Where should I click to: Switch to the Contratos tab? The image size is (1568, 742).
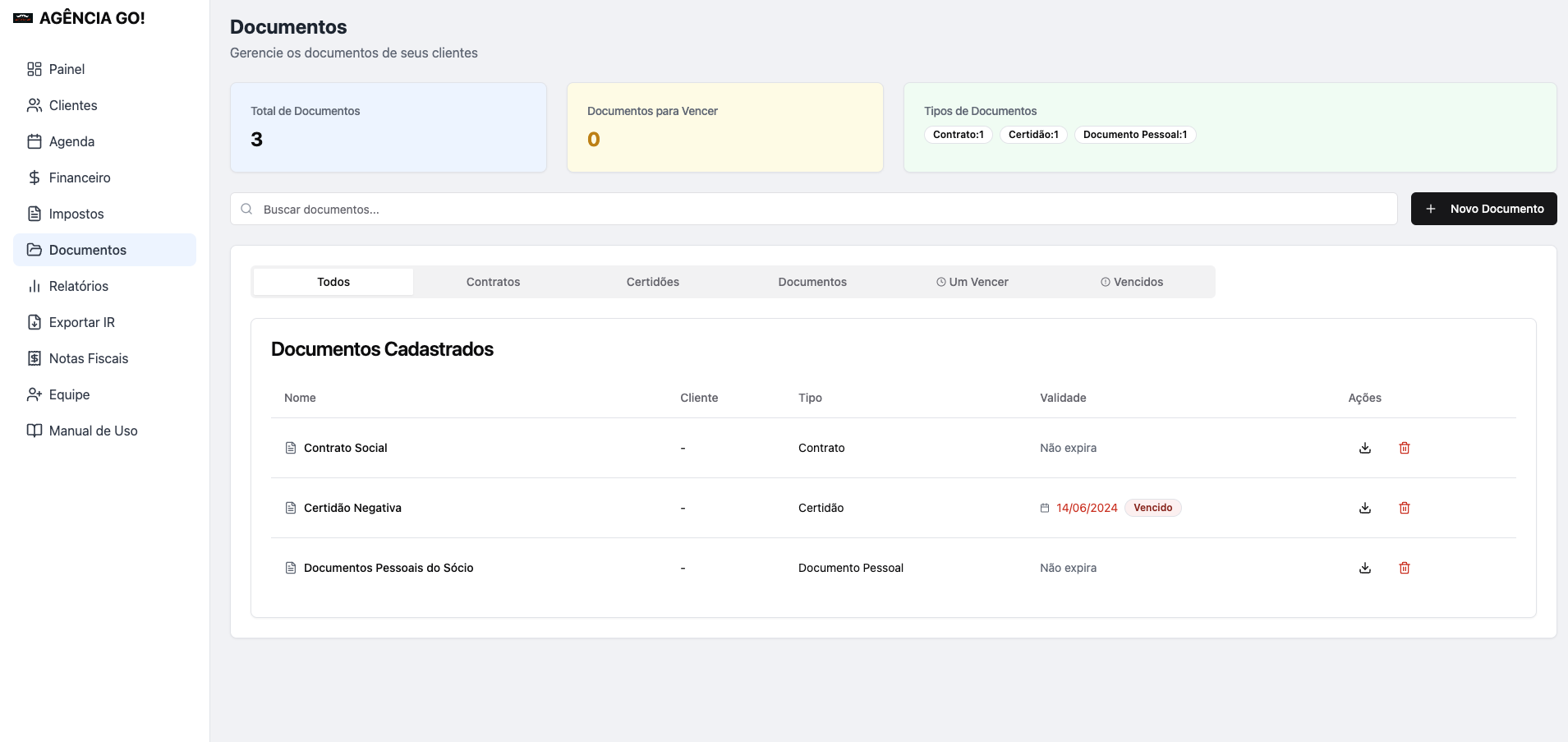coord(493,282)
